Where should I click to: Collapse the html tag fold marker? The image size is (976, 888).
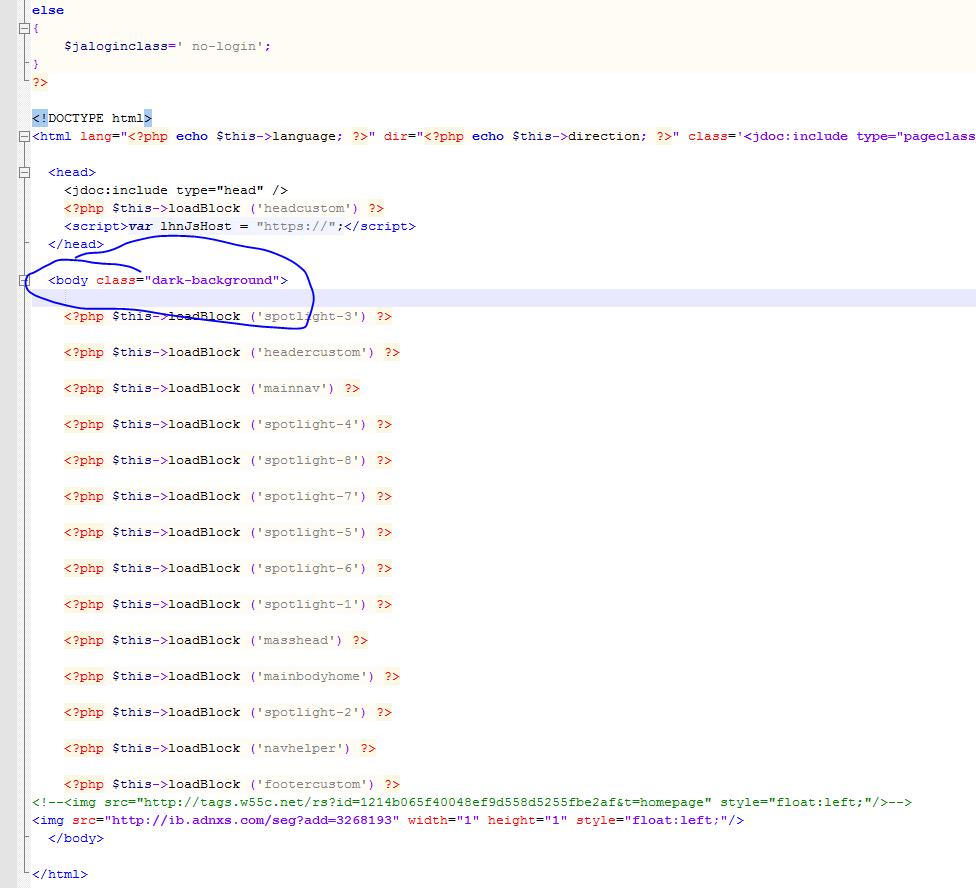(x=24, y=136)
